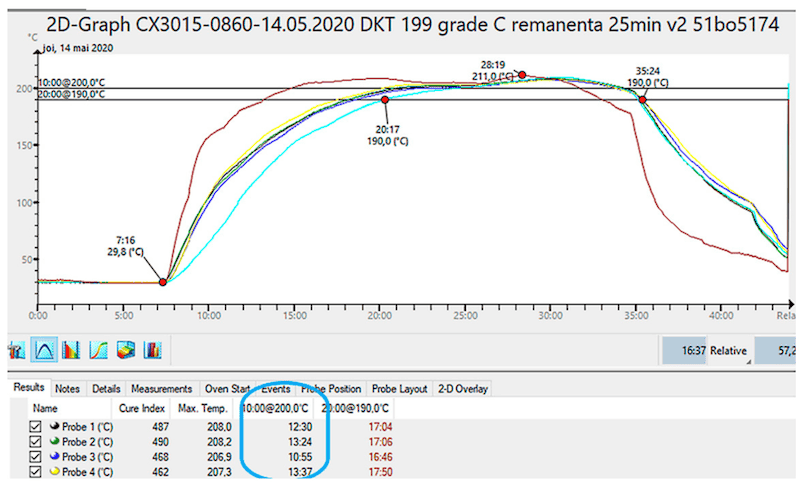
Task: Click the red time value 17:06
Action: tap(380, 442)
